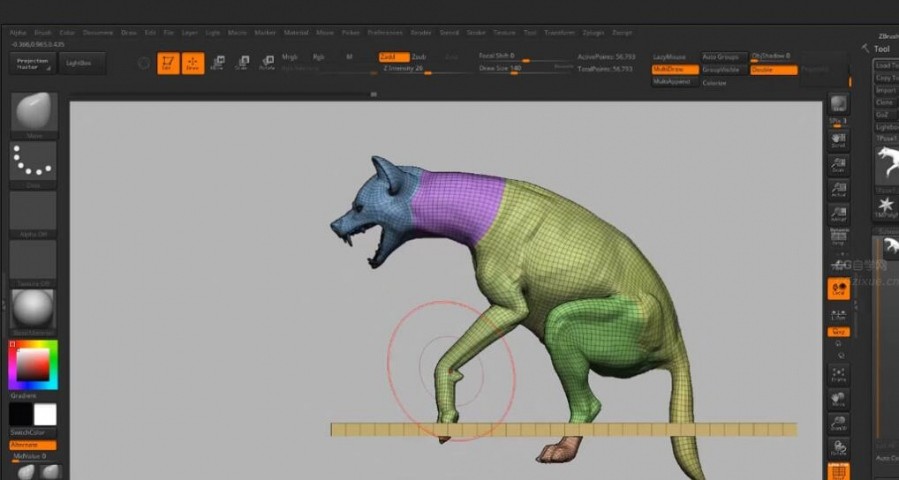Screen dimensions: 899x480
Task: Click the MultiAppend button
Action: pos(675,82)
